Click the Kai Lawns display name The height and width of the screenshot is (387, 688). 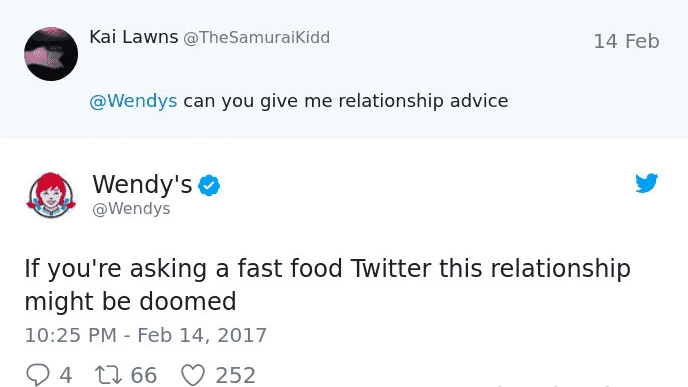[x=134, y=37]
